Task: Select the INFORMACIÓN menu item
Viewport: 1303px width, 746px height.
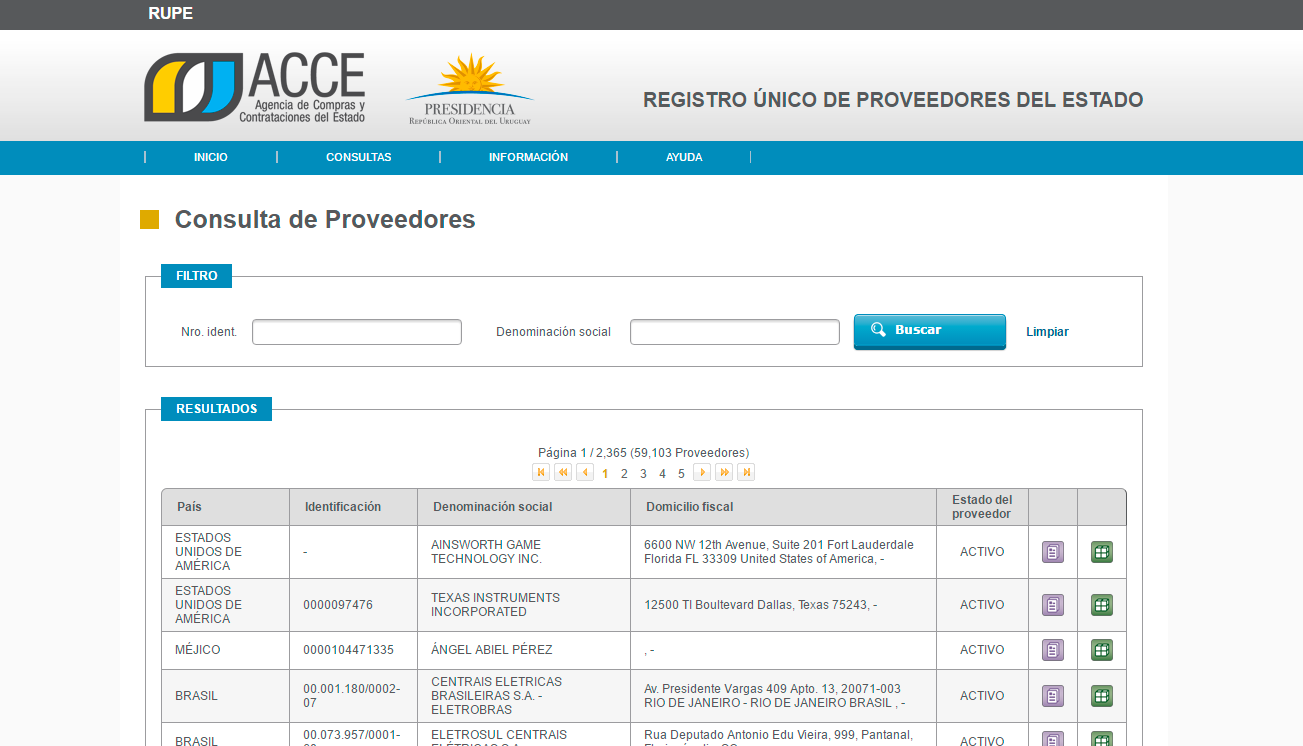Action: pos(528,157)
